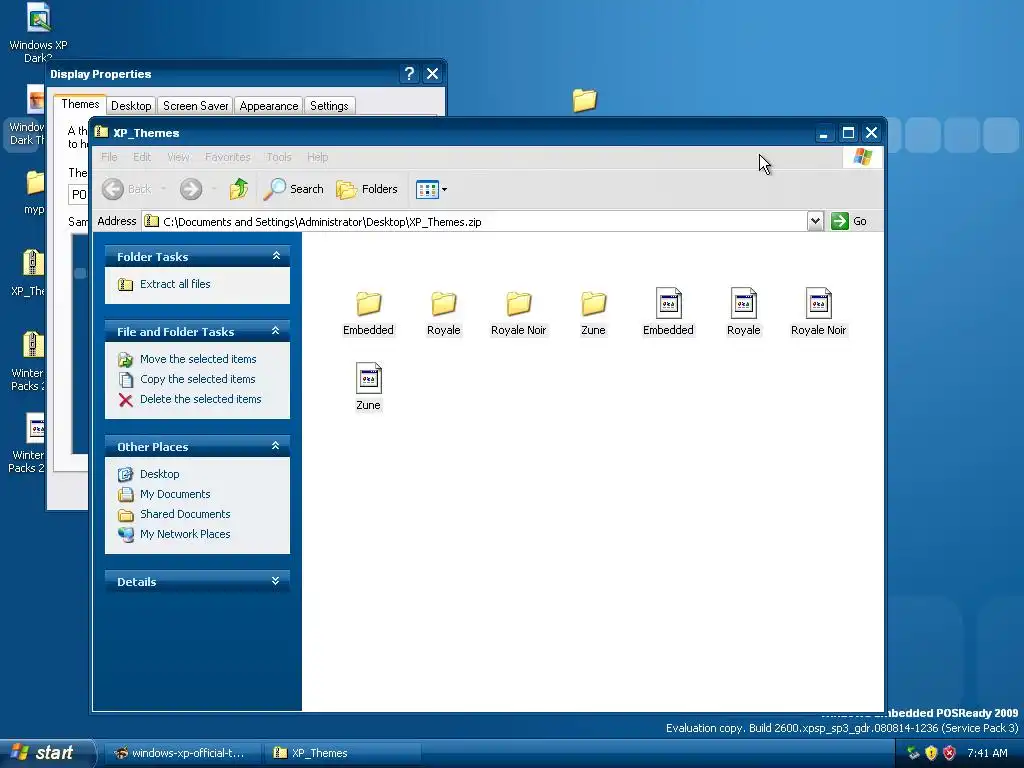This screenshot has width=1024, height=768.
Task: Click the Windows flag logo in XP_Themes
Action: [x=862, y=157]
